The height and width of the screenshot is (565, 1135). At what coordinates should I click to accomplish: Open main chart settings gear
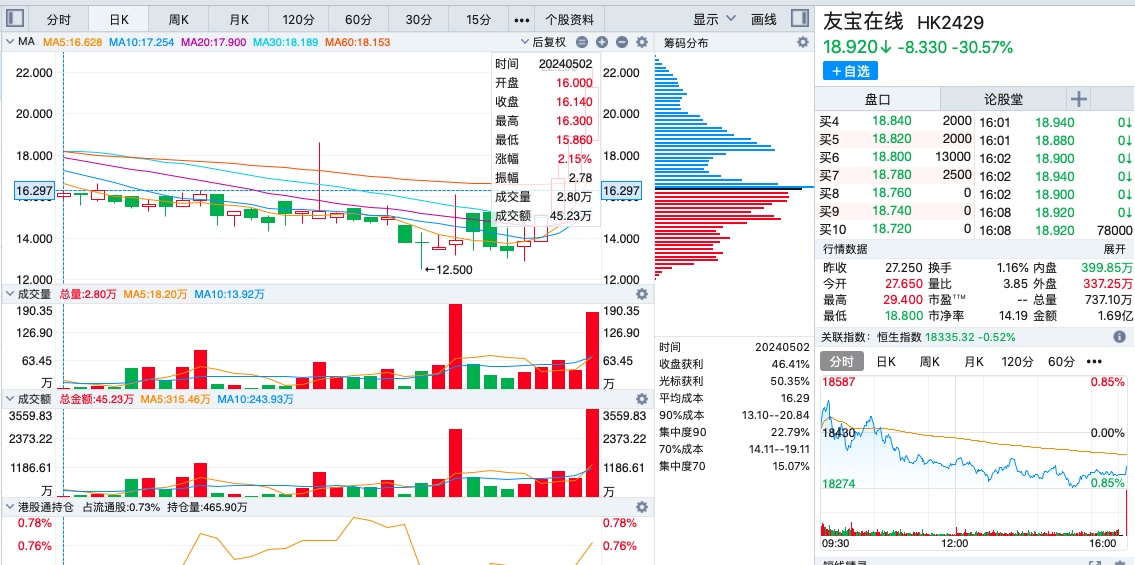(641, 43)
